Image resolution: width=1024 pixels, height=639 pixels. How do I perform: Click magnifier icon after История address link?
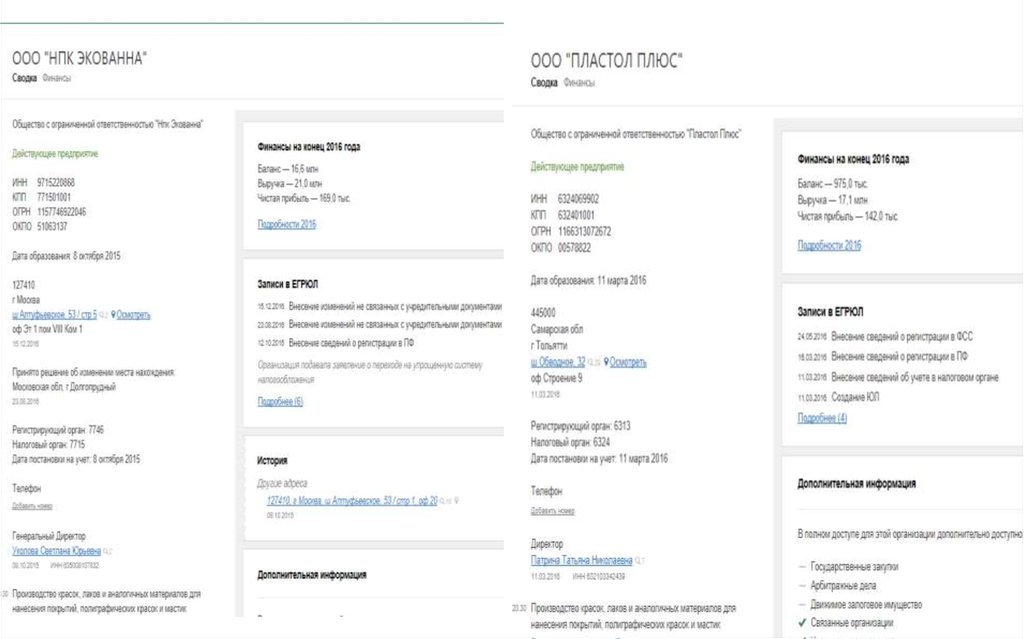click(444, 501)
